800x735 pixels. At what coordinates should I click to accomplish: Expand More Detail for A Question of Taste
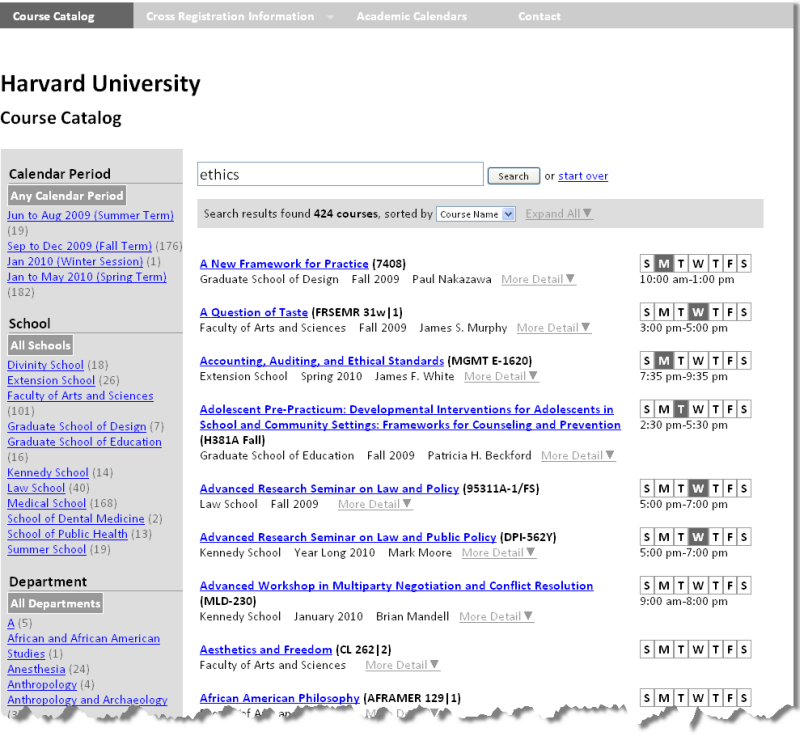[553, 328]
